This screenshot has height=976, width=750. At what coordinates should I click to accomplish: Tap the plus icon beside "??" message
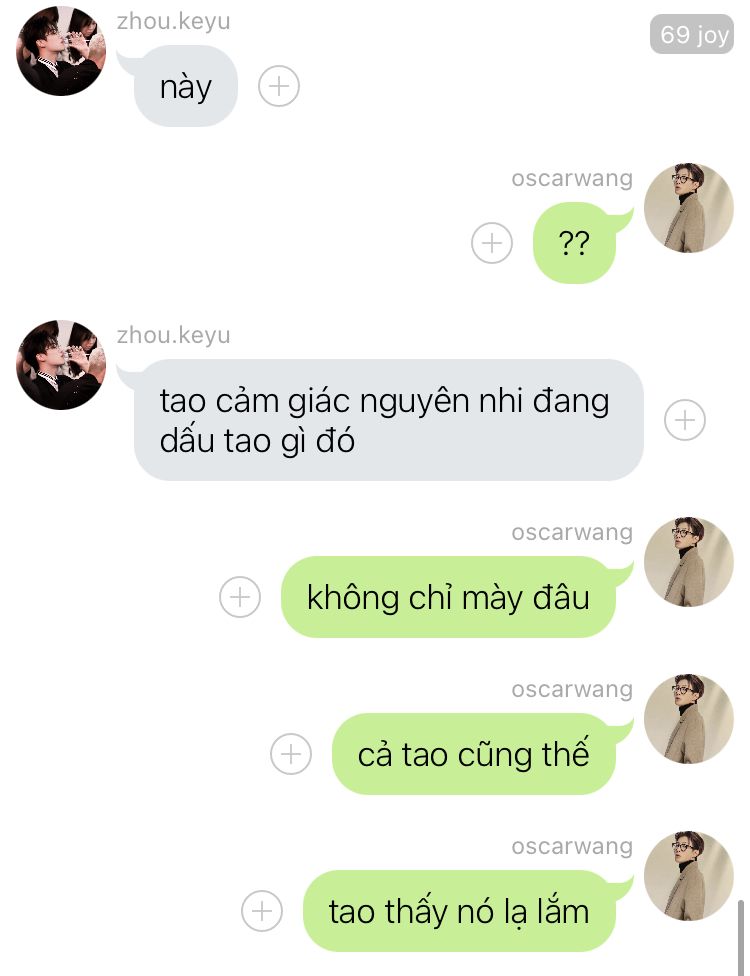492,243
